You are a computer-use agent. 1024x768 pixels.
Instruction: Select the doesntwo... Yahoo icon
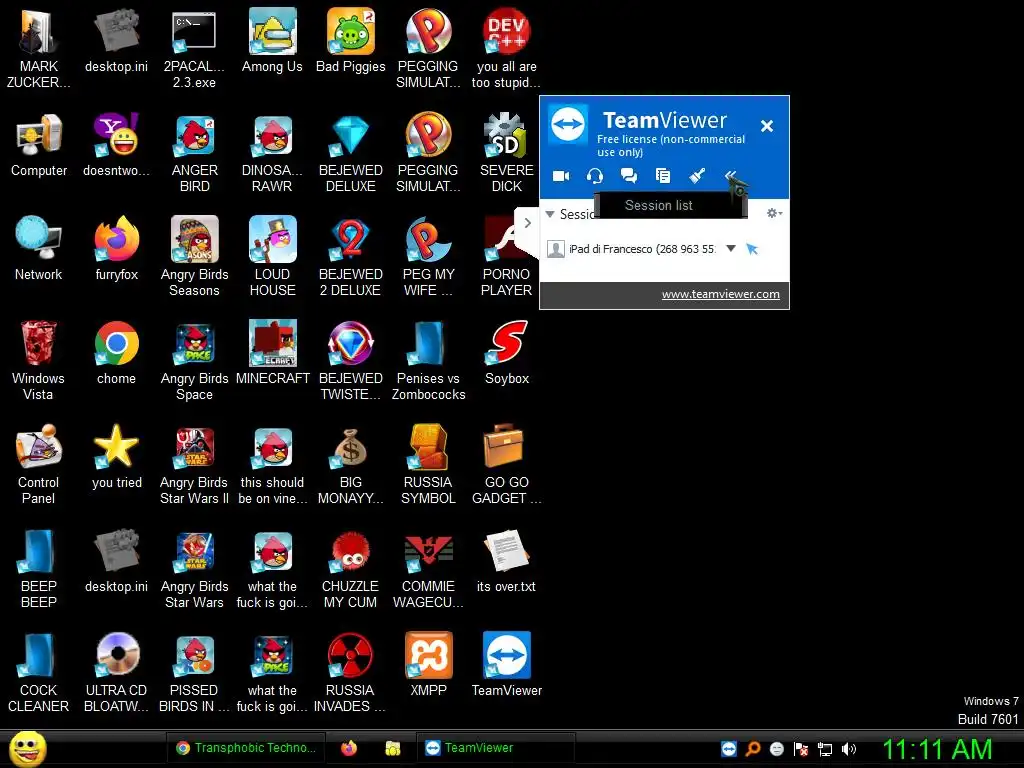click(x=116, y=145)
